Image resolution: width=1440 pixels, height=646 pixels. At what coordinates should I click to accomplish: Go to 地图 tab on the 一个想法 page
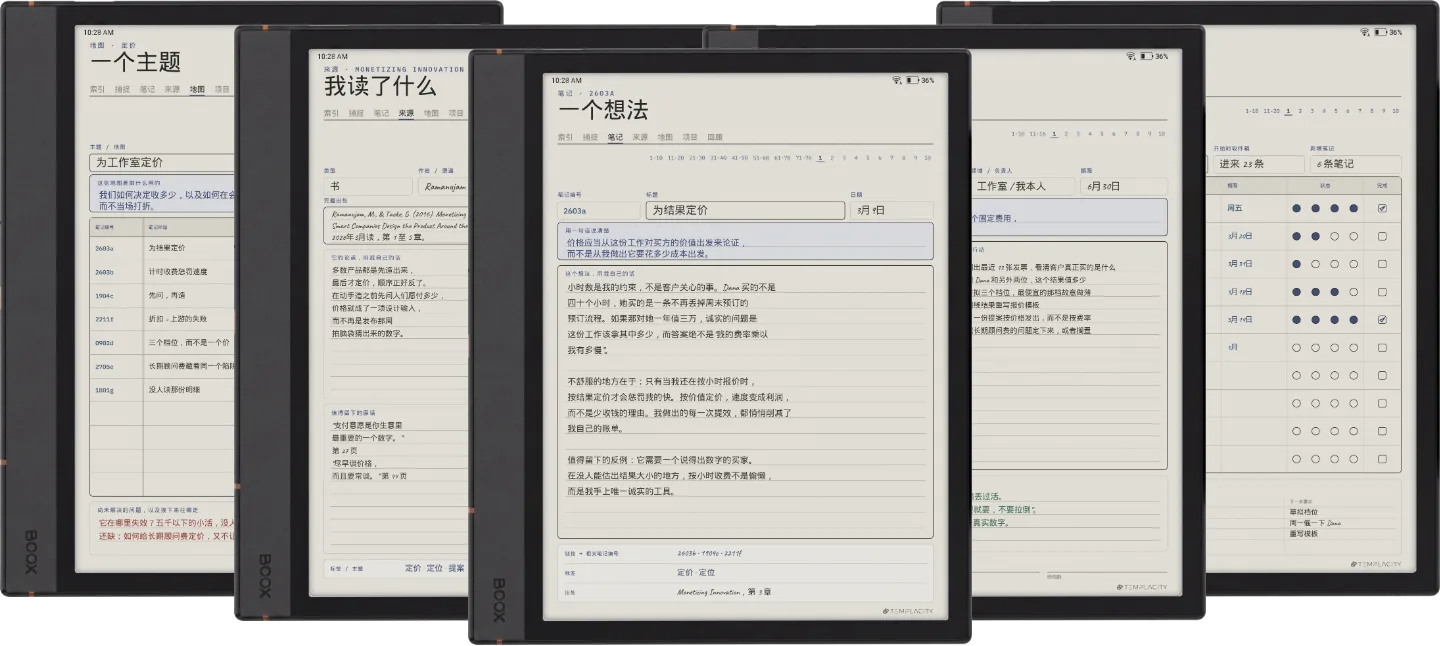click(x=665, y=137)
